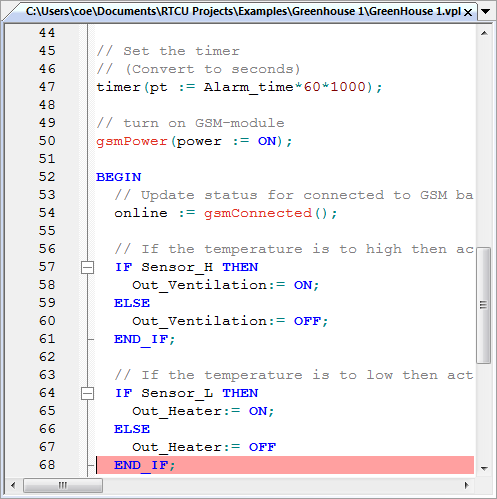Collapse the IF Sensor_L block
This screenshot has width=497, height=499.
(x=87, y=393)
